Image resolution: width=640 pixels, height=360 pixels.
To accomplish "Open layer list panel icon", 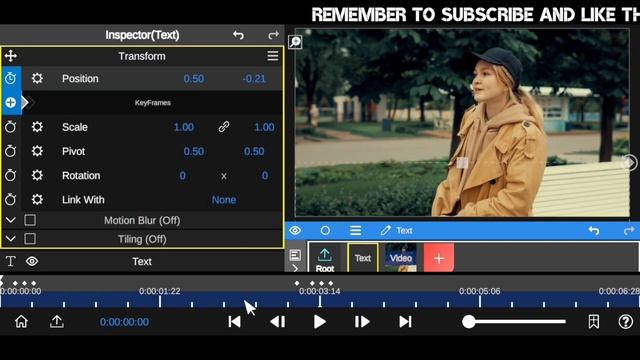I will click(295, 255).
